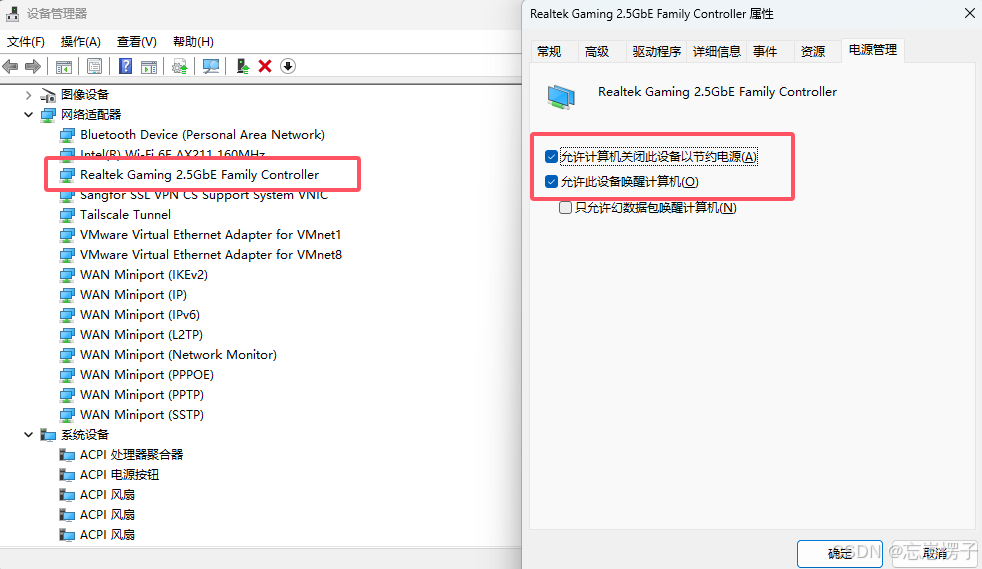Screen dimensions: 982x569
Task: Toggle 允许计算机关闭此设备以节约电源 checkbox
Action: click(x=551, y=156)
